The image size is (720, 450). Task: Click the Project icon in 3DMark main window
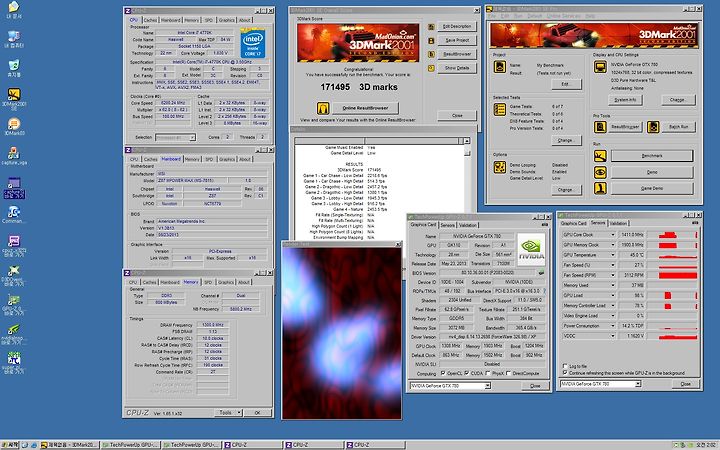pyautogui.click(x=500, y=67)
